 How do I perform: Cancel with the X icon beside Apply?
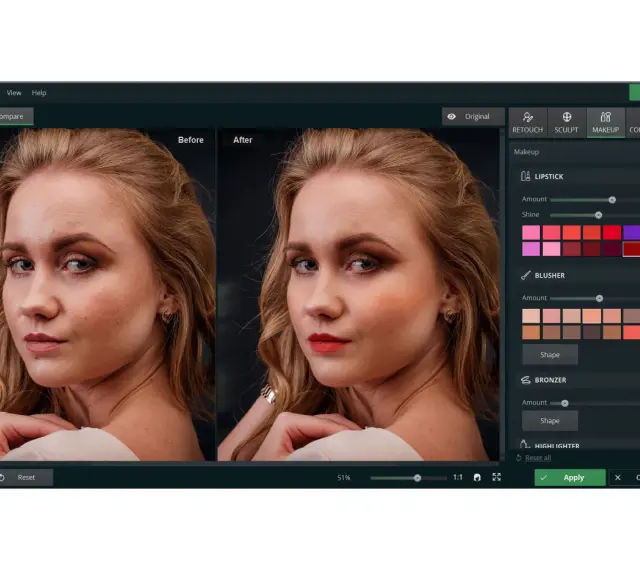(618, 477)
